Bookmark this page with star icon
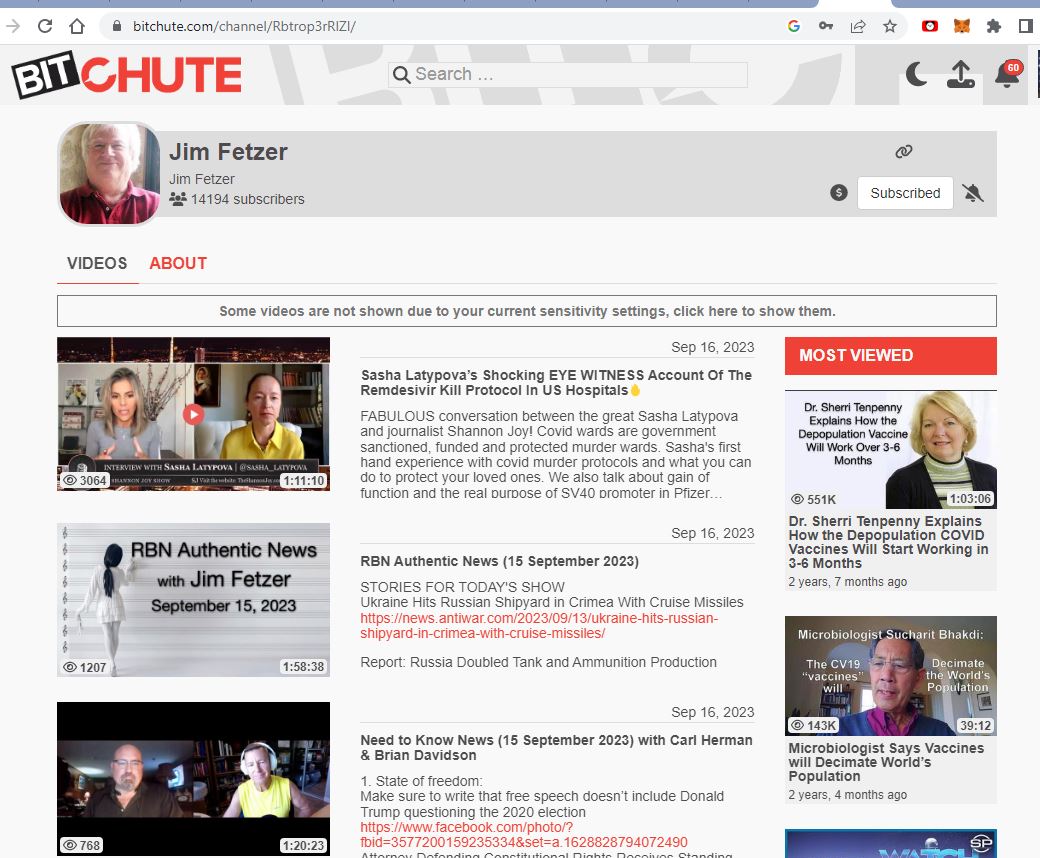The height and width of the screenshot is (858, 1040). click(890, 27)
